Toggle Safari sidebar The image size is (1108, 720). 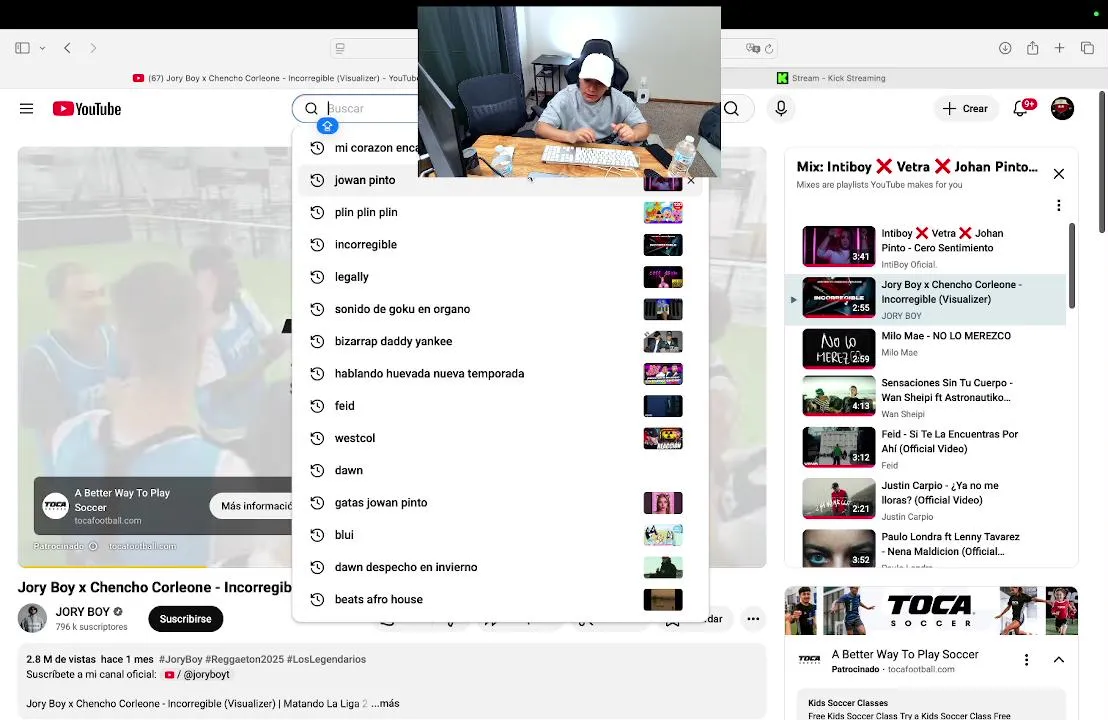23,48
